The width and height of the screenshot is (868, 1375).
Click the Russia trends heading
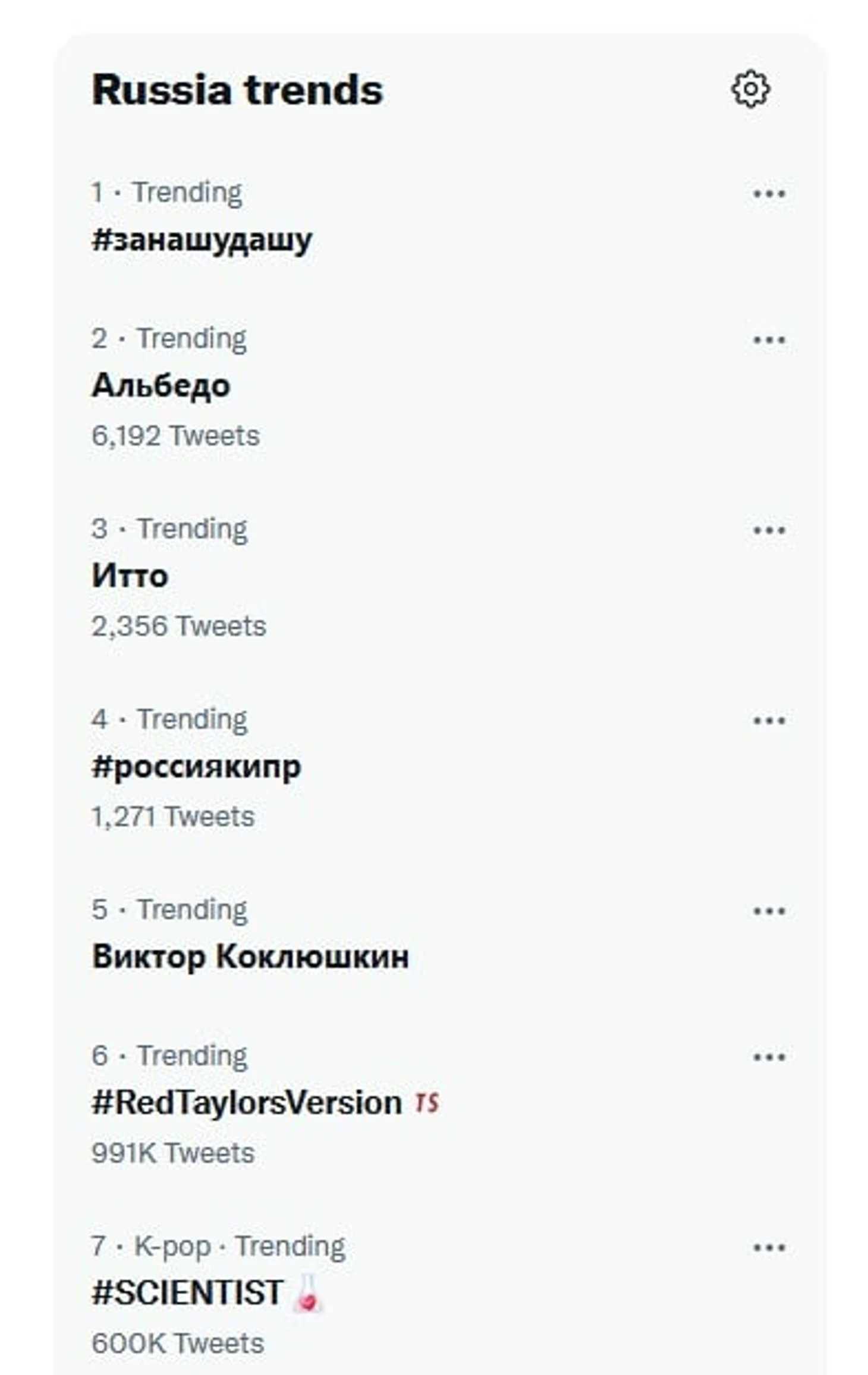tap(237, 90)
